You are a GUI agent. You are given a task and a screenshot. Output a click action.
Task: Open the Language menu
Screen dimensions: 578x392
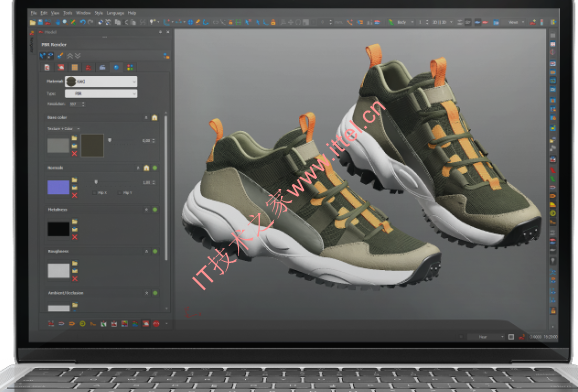coord(115,13)
